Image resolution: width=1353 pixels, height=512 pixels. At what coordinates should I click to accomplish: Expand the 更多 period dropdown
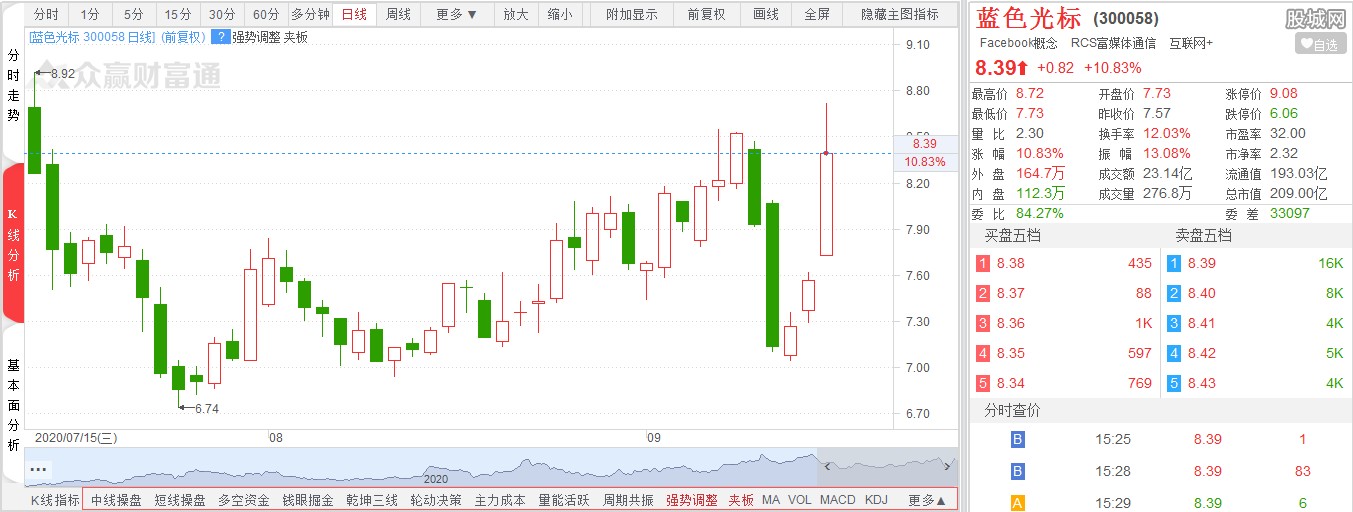457,15
